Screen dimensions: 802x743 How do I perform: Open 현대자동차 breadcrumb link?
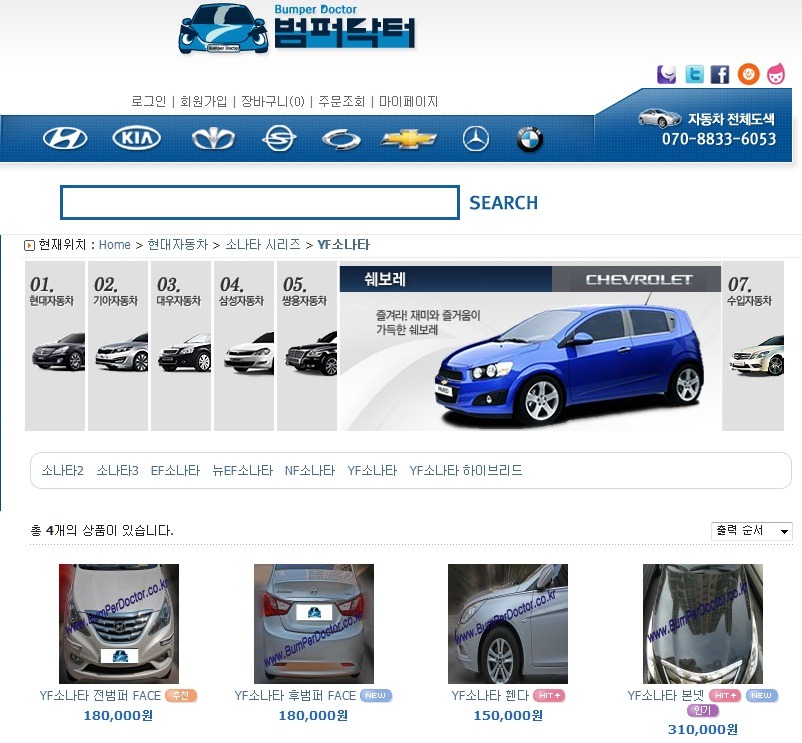point(177,245)
